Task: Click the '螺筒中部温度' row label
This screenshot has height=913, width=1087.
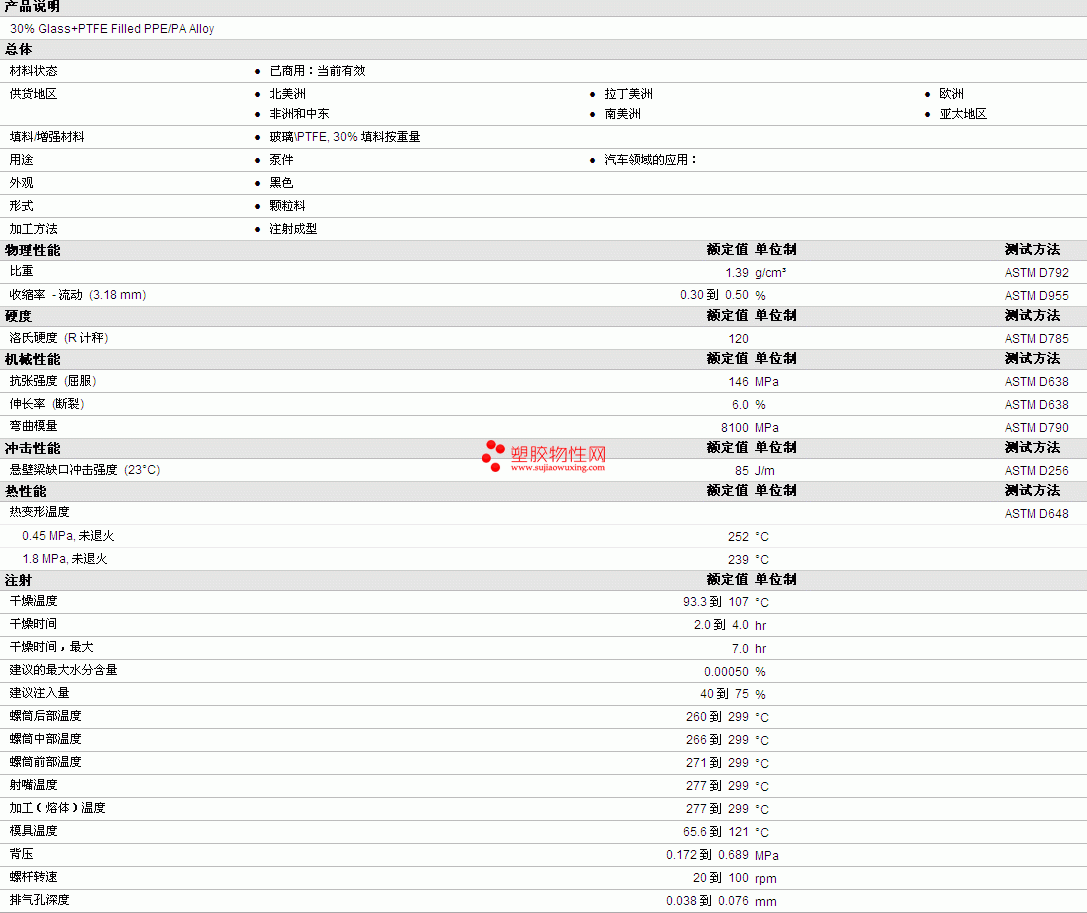Action: [45, 738]
